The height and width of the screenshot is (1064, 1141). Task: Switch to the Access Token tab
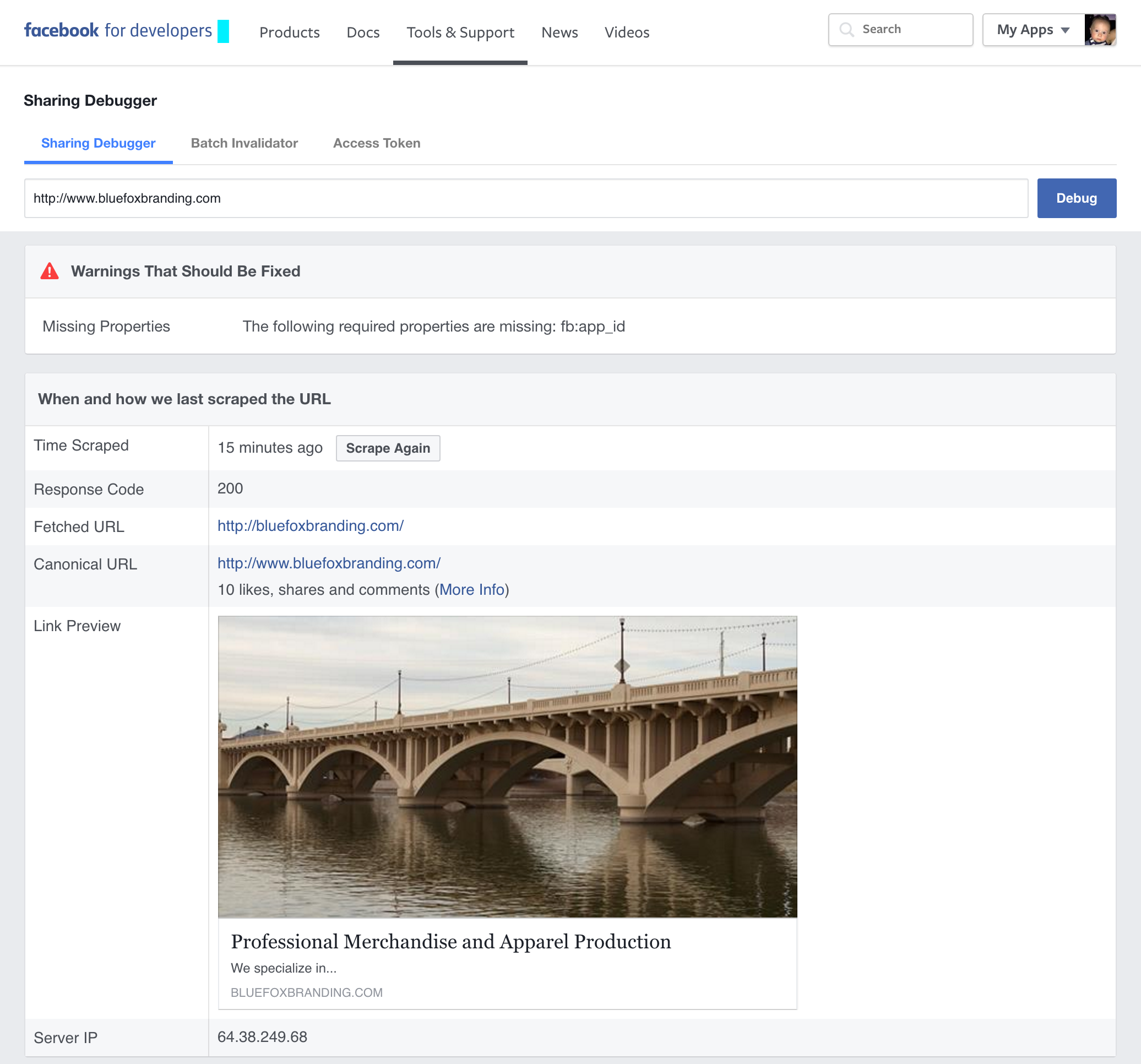[x=377, y=143]
